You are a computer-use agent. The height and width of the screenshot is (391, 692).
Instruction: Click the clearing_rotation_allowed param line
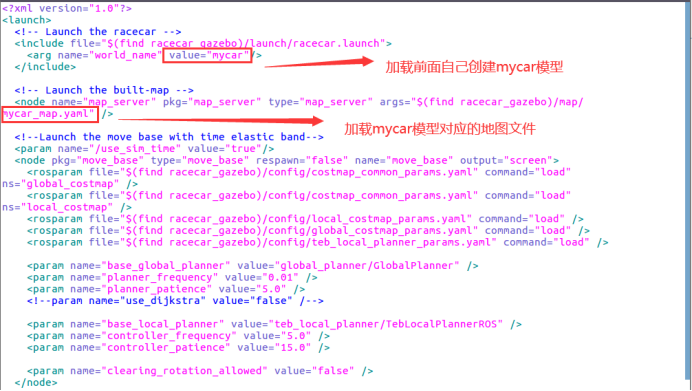[x=200, y=371]
